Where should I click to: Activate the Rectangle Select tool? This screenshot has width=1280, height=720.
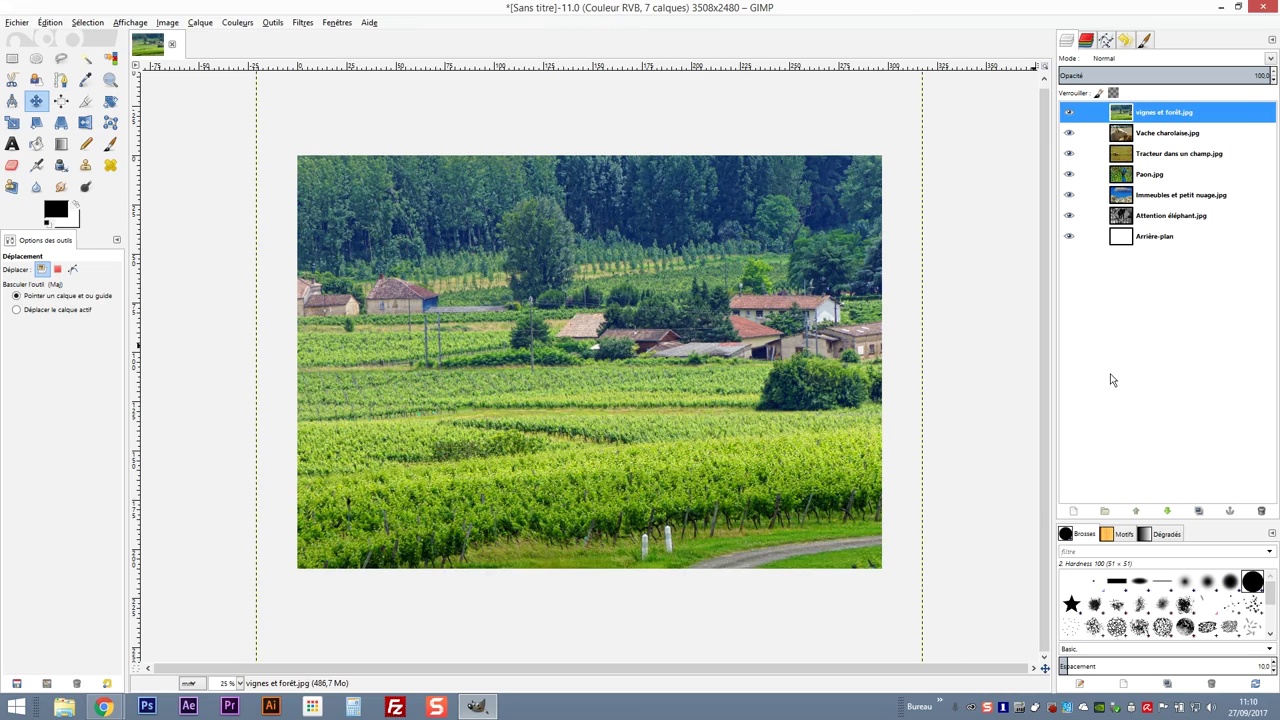click(x=12, y=59)
